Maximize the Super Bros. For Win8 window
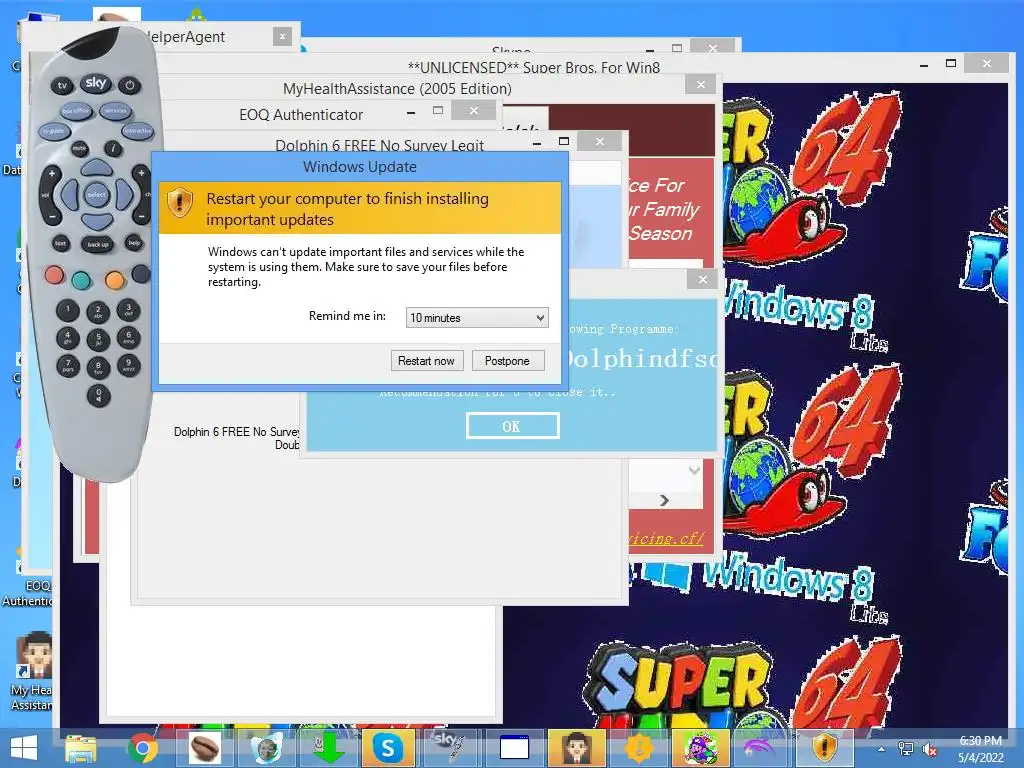 click(x=951, y=63)
